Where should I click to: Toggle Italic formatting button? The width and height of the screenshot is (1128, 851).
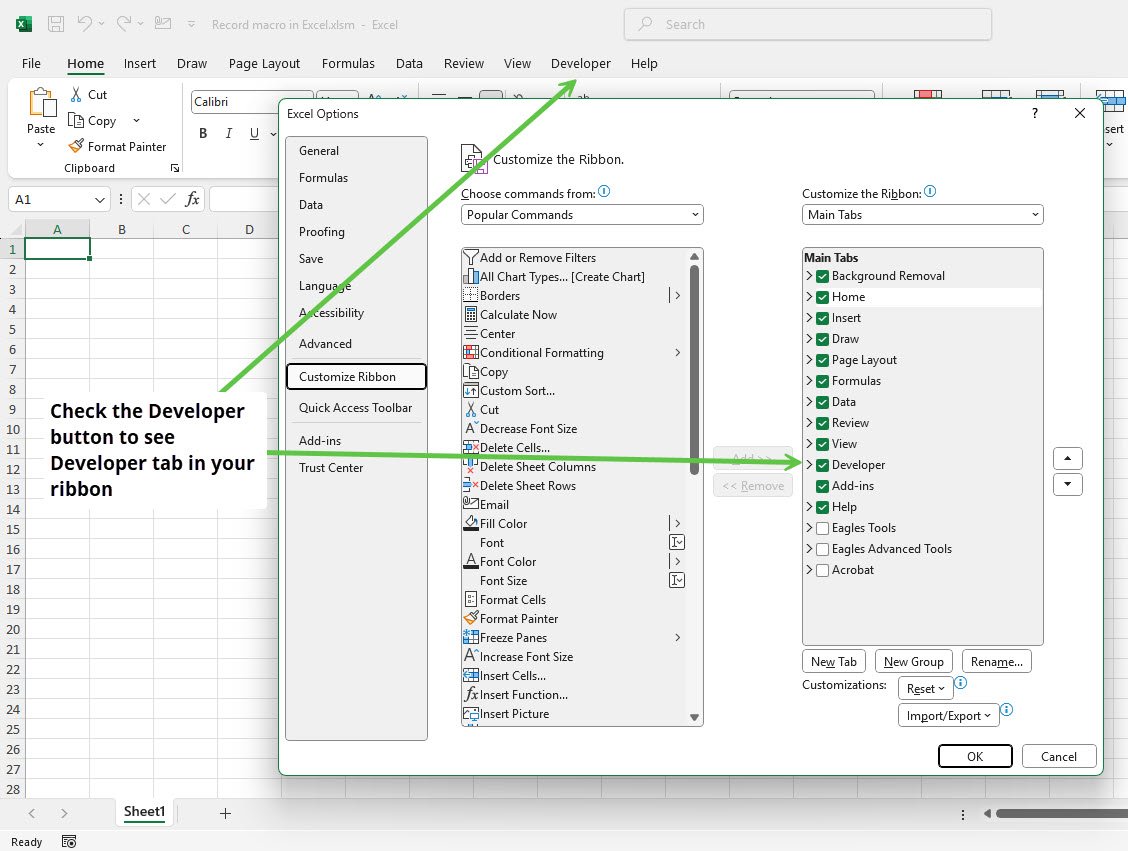point(229,133)
